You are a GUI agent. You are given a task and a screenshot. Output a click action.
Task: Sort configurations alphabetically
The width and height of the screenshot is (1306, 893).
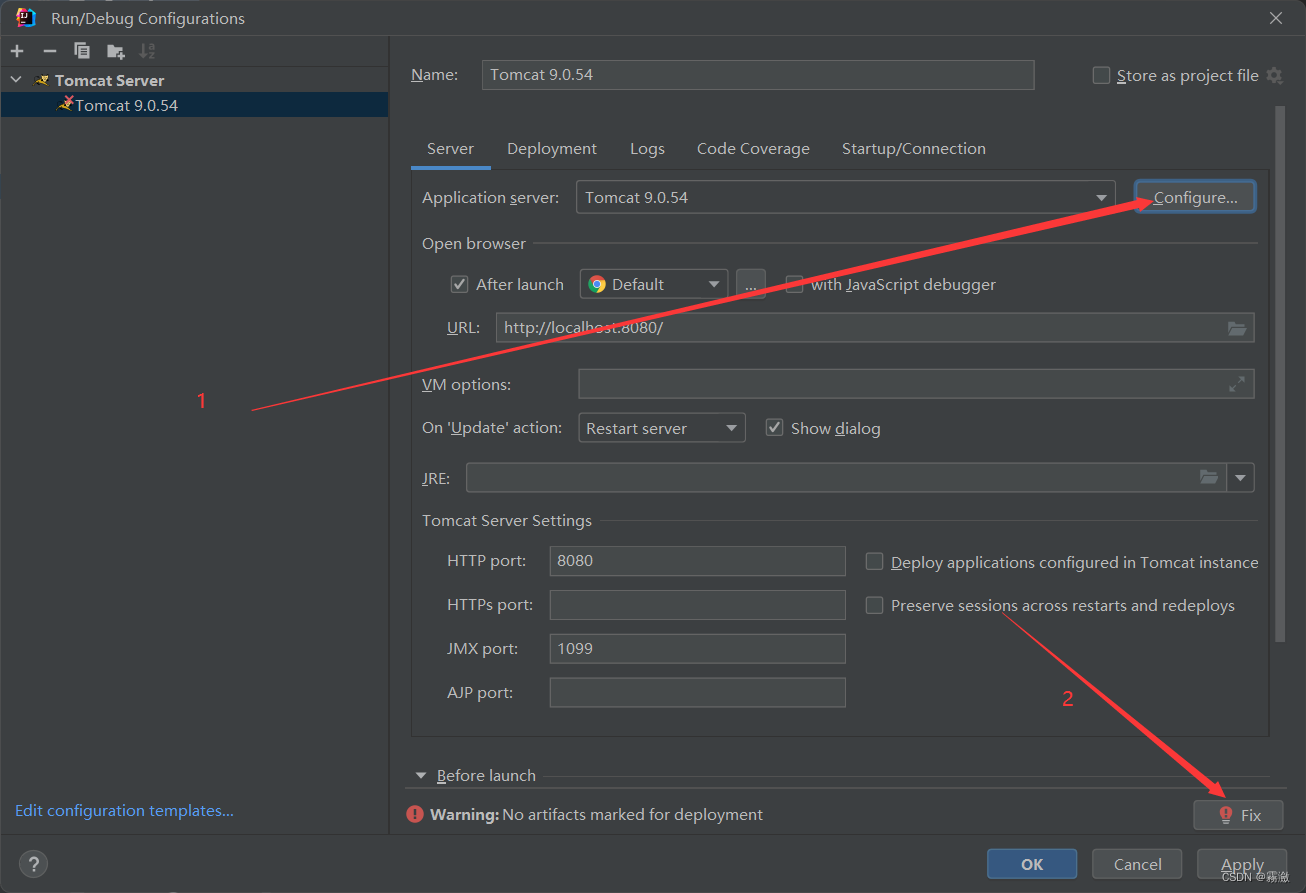pos(148,51)
